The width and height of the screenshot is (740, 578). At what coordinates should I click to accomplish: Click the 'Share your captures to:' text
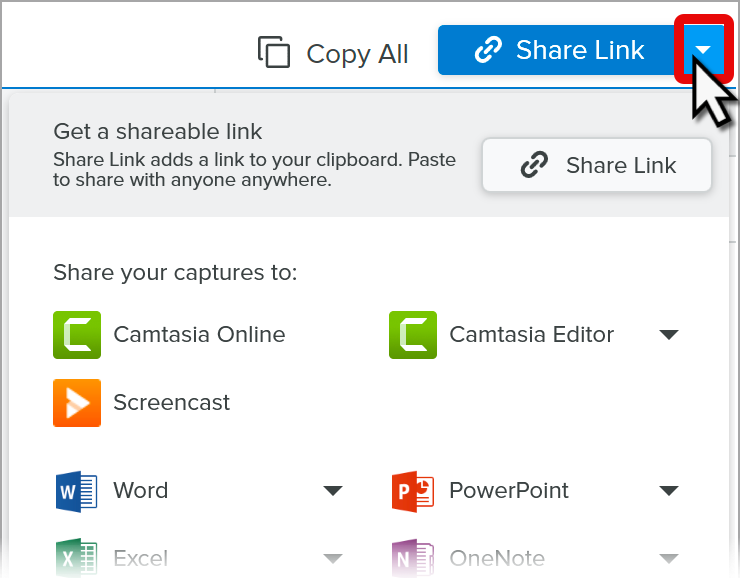pyautogui.click(x=175, y=272)
